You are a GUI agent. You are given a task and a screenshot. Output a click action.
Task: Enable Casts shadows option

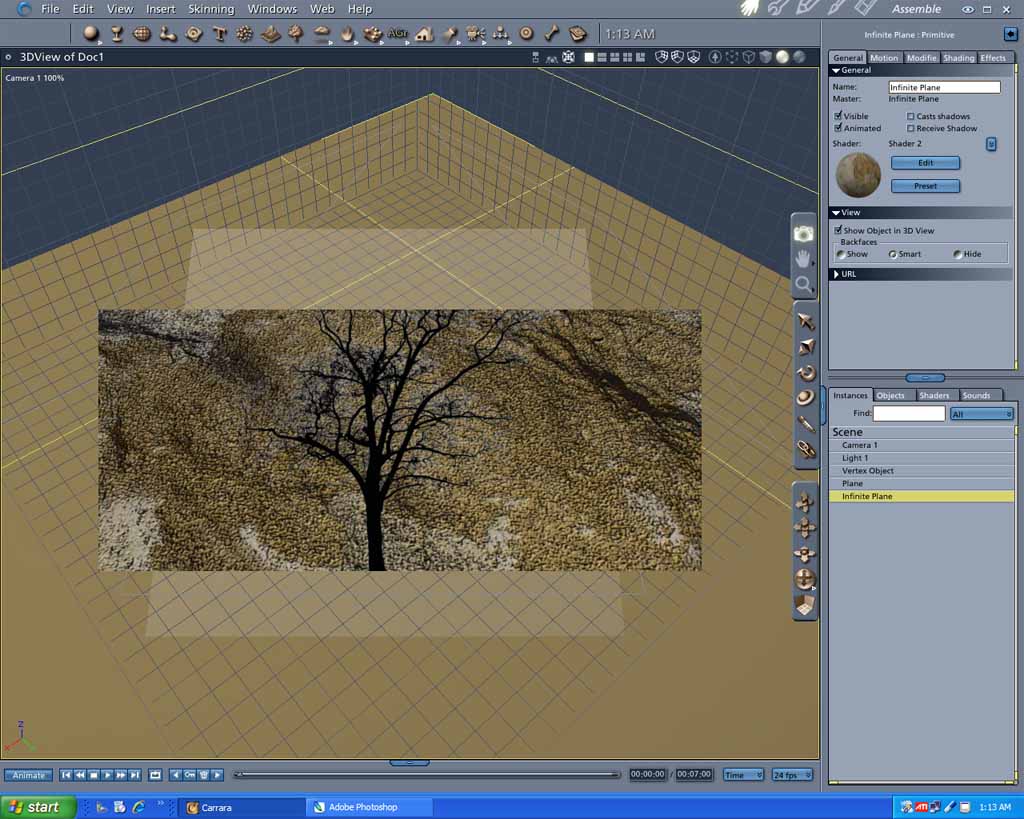click(x=911, y=116)
